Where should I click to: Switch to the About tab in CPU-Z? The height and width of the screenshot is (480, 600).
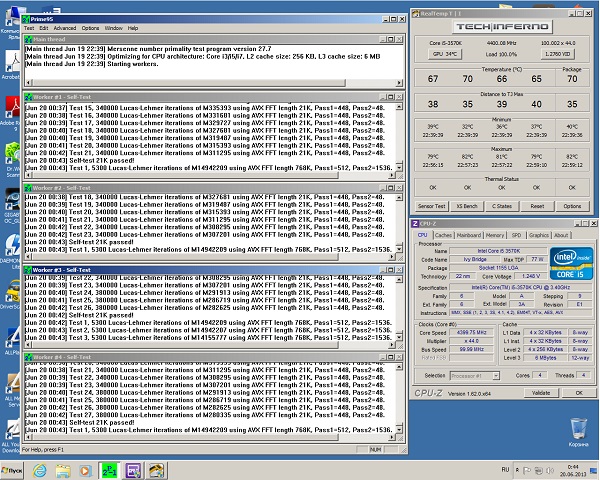coord(561,235)
